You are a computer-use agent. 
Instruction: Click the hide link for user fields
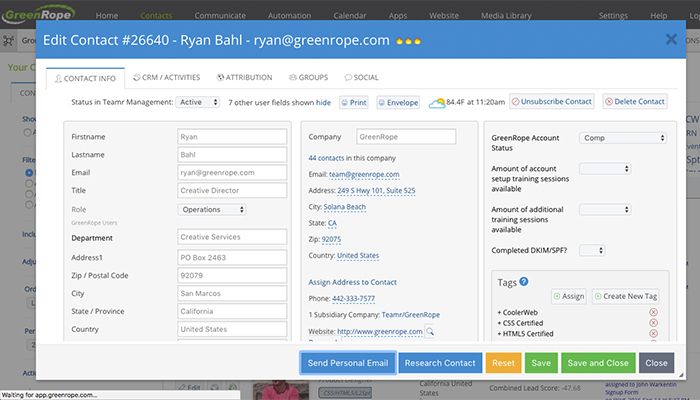point(323,102)
